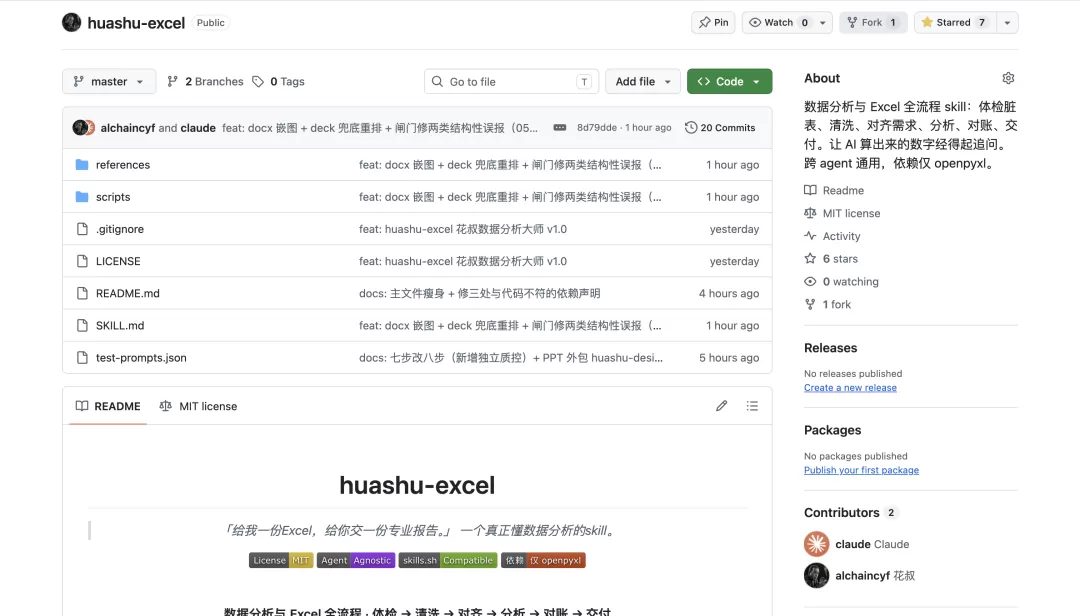Screen dimensions: 1080x616
Task: Open the claude Claude contributor name
Action: [872, 544]
